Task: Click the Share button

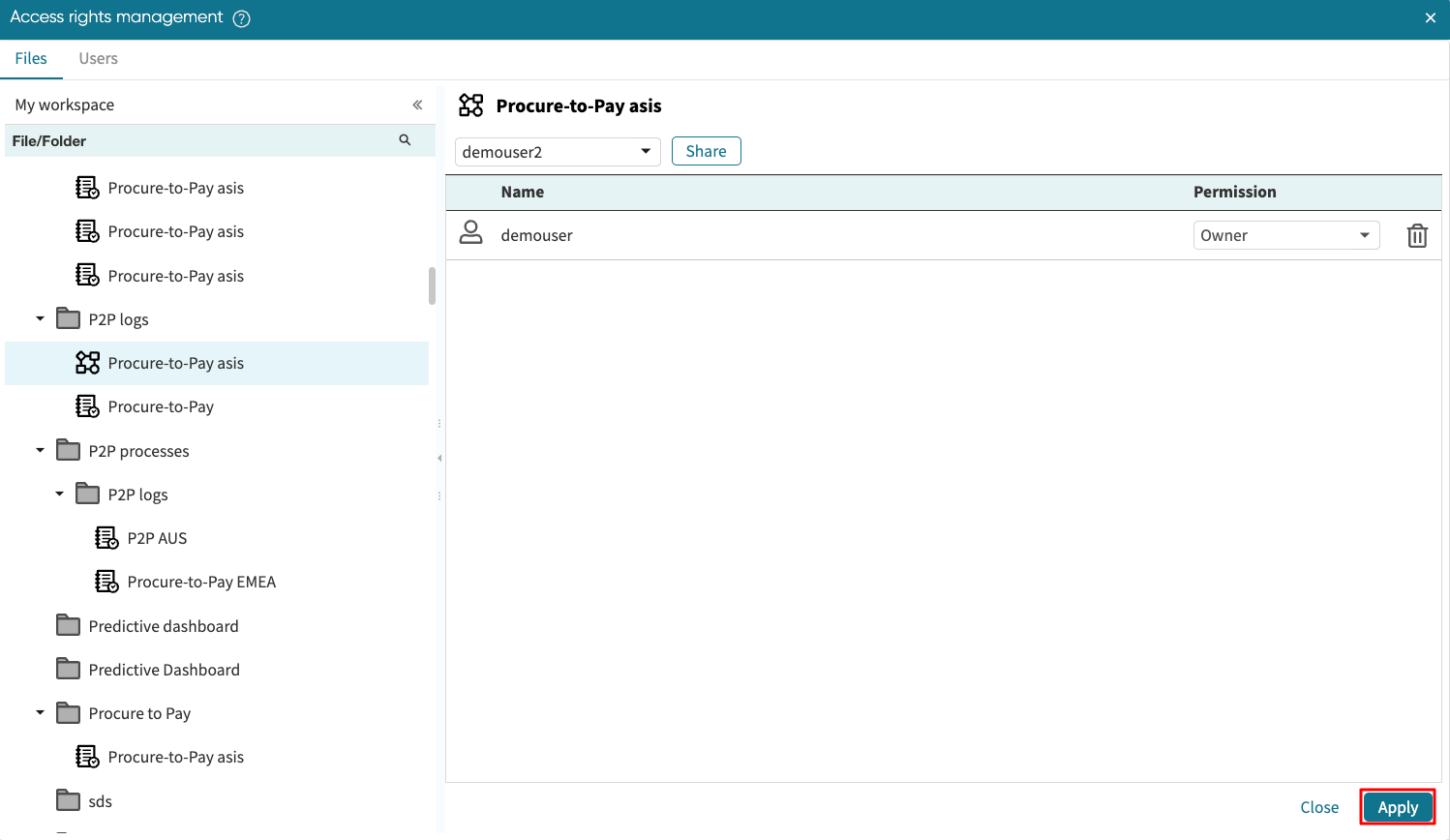Action: 706,151
